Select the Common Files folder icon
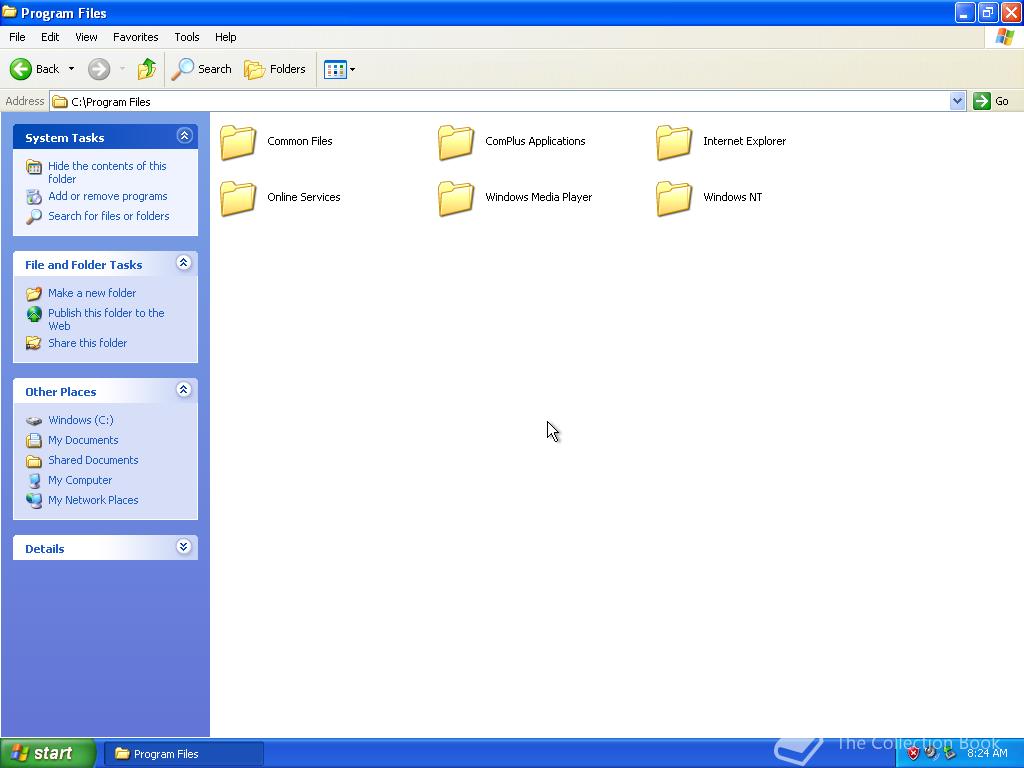The height and width of the screenshot is (768, 1024). tap(238, 142)
